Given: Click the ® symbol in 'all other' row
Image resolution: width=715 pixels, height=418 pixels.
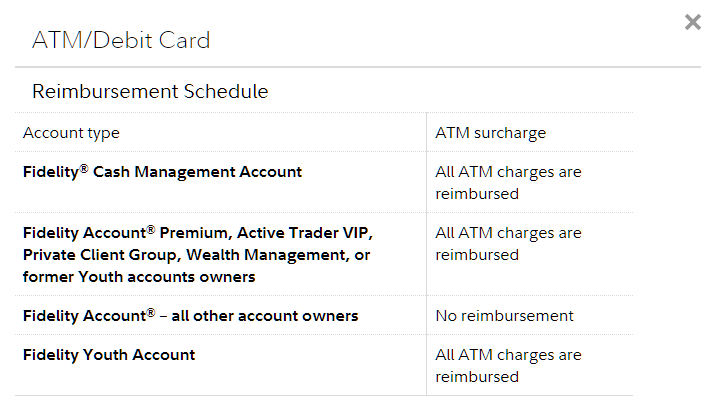Looking at the screenshot, I should pos(151,312).
